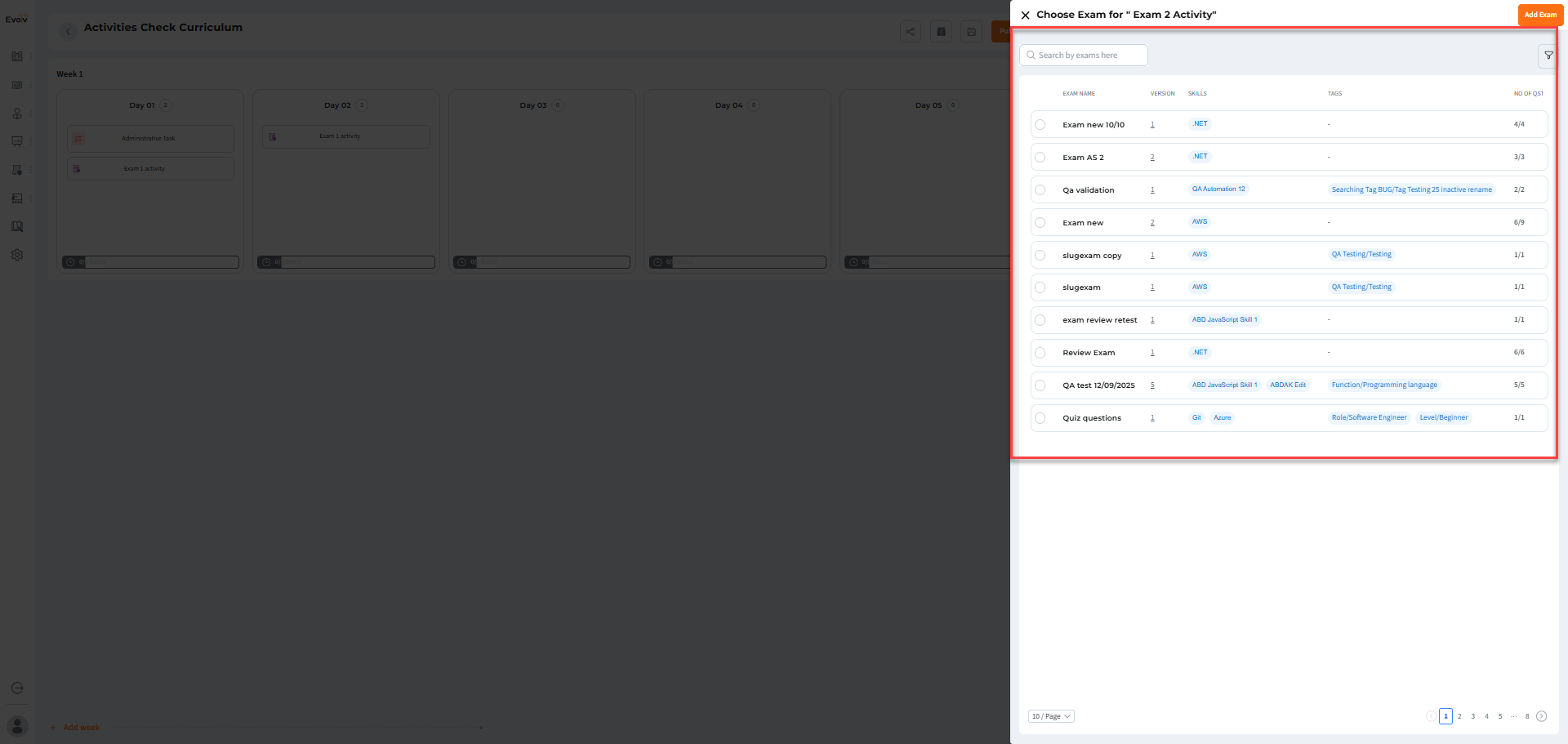Click the EXAM NAME column header
1568x744 pixels.
(1079, 94)
